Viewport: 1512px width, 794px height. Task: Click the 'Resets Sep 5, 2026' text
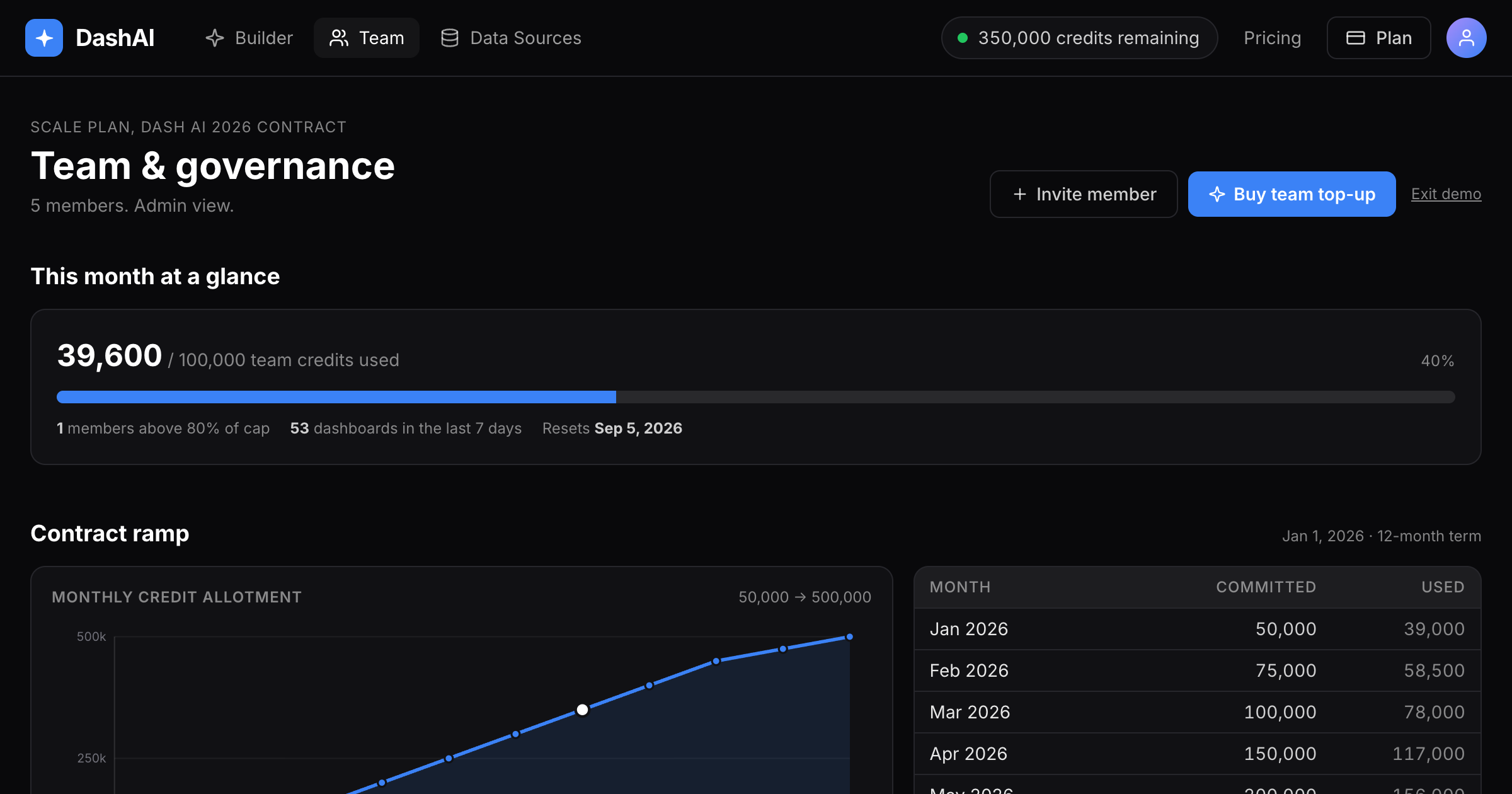pos(612,429)
